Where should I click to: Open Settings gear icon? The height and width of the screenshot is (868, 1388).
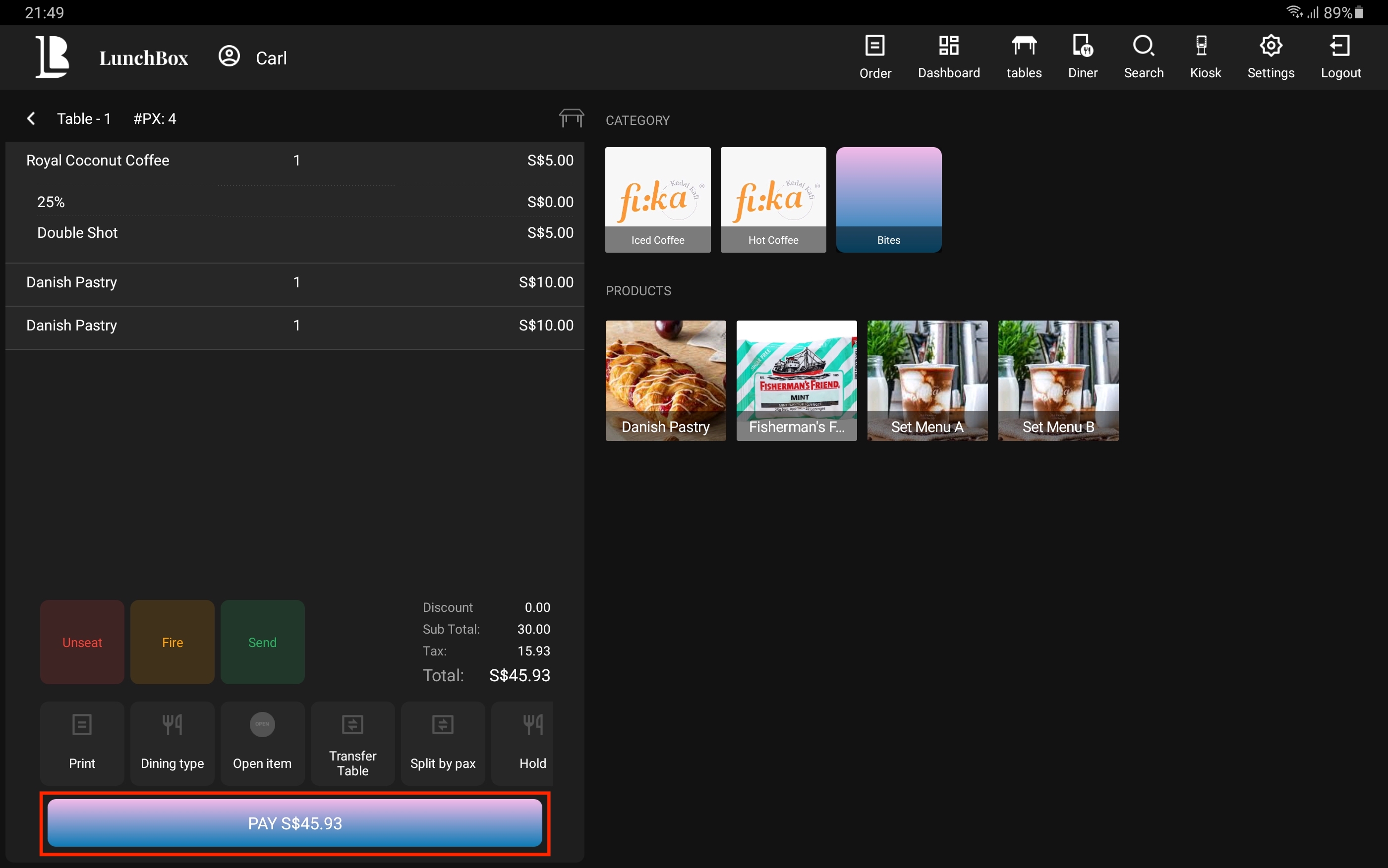click(1271, 56)
